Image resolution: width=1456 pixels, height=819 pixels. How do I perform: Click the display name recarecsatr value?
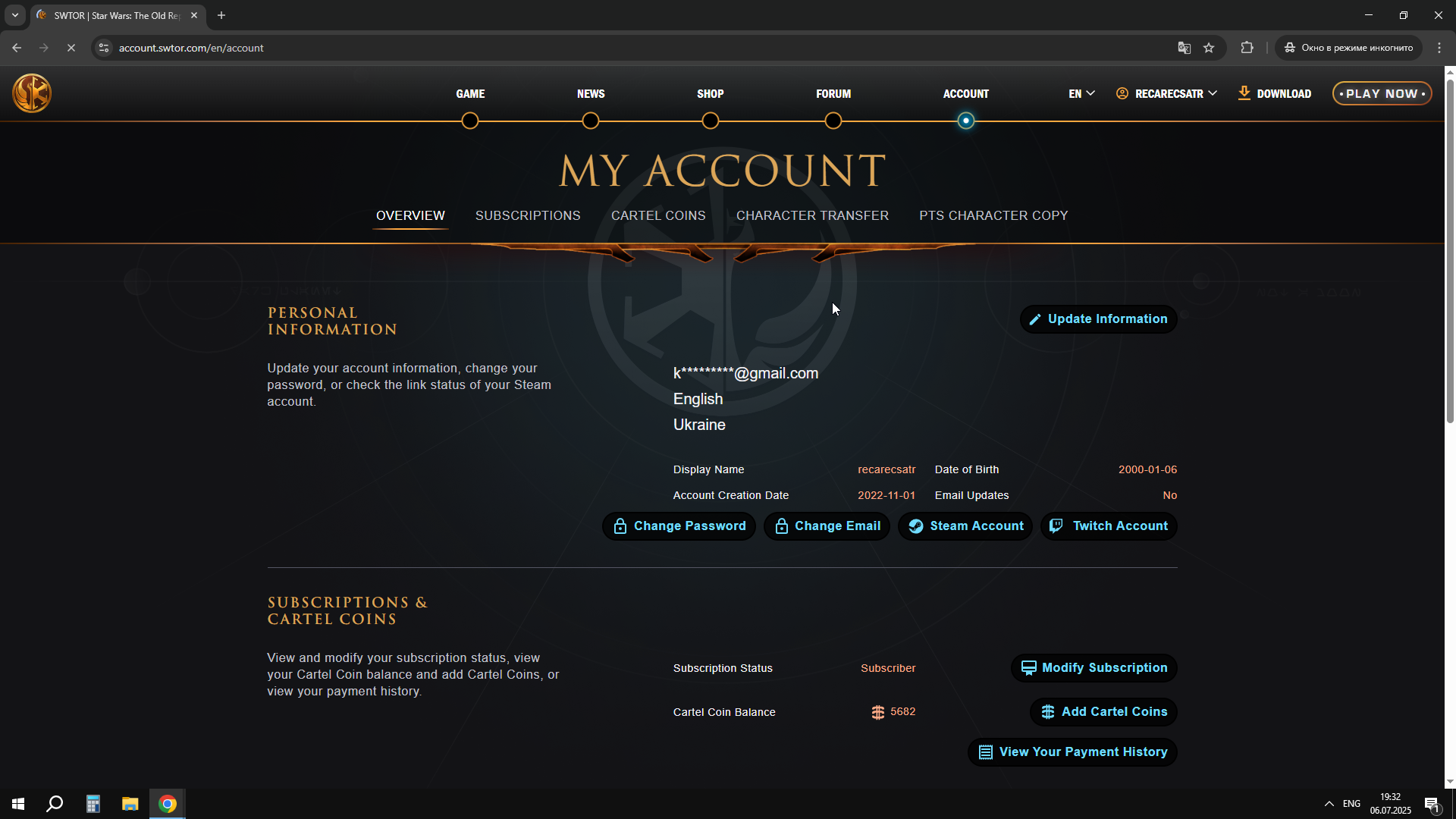pyautogui.click(x=886, y=469)
